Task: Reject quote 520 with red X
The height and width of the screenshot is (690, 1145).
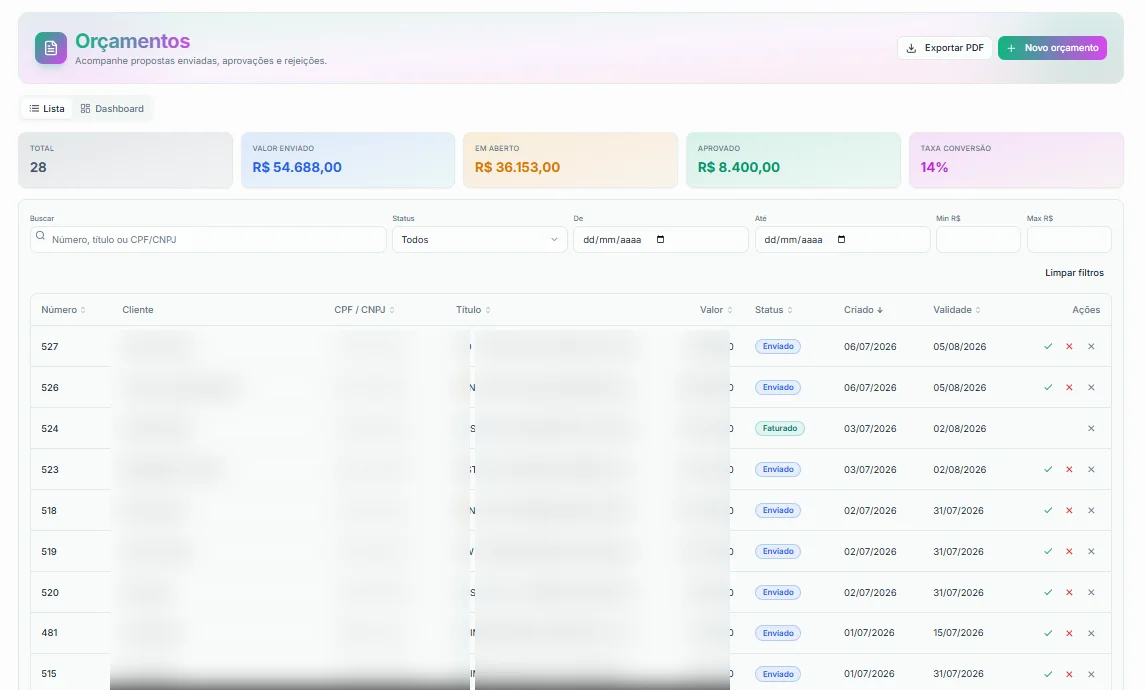Action: click(x=1069, y=592)
